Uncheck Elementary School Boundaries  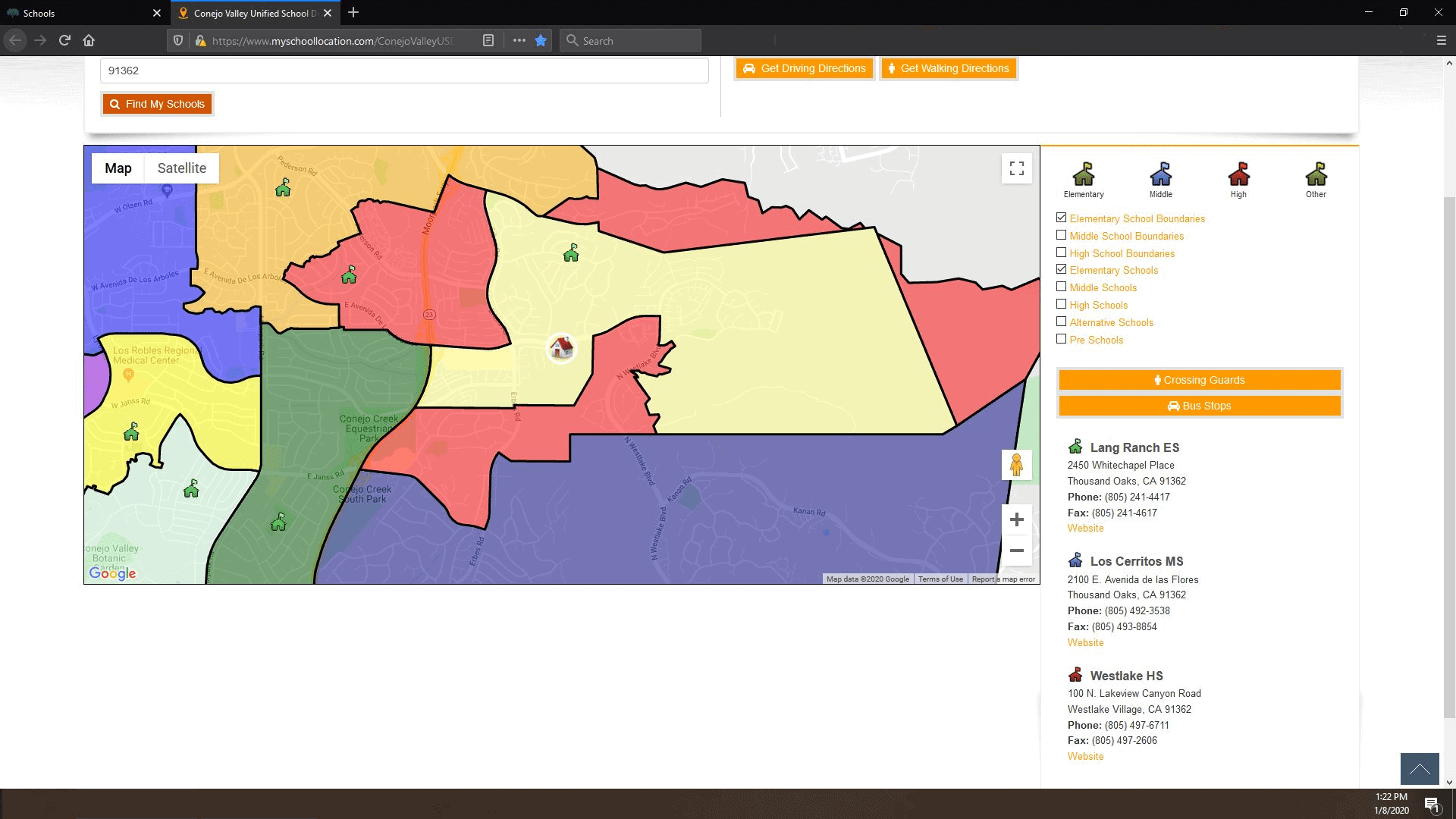pyautogui.click(x=1061, y=218)
